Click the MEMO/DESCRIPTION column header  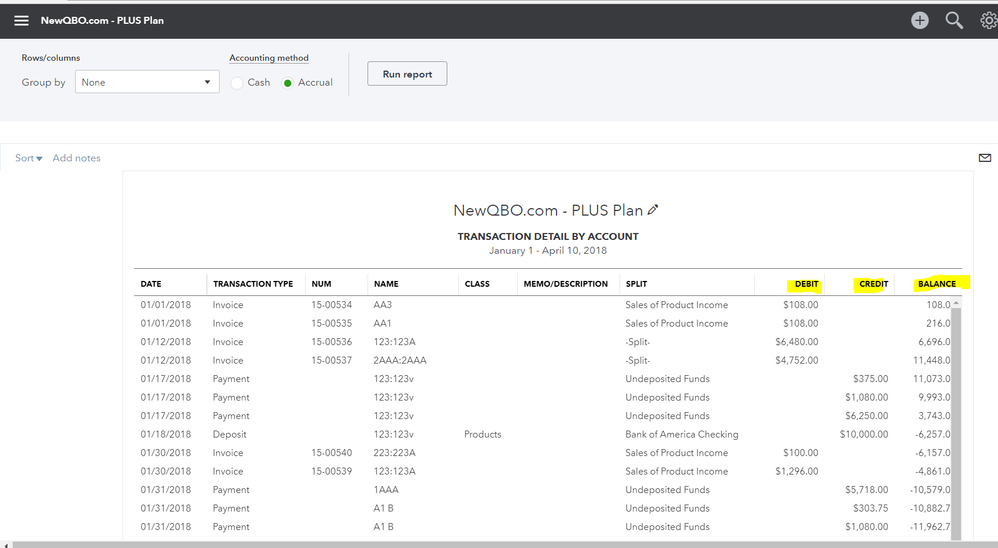click(x=566, y=284)
